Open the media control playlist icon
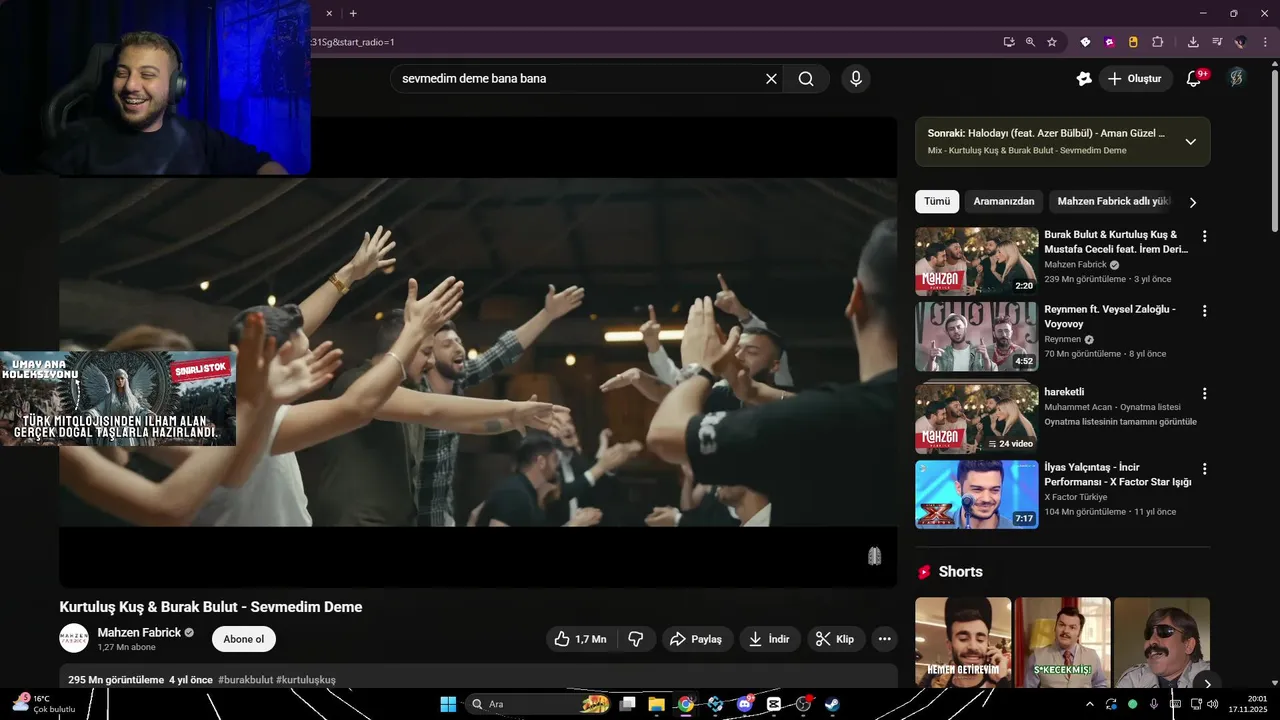This screenshot has width=1280, height=720. point(1217,42)
